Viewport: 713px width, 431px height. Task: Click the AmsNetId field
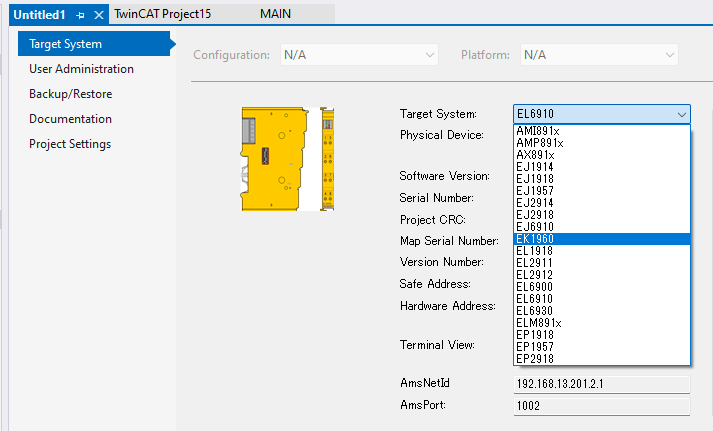pyautogui.click(x=602, y=384)
